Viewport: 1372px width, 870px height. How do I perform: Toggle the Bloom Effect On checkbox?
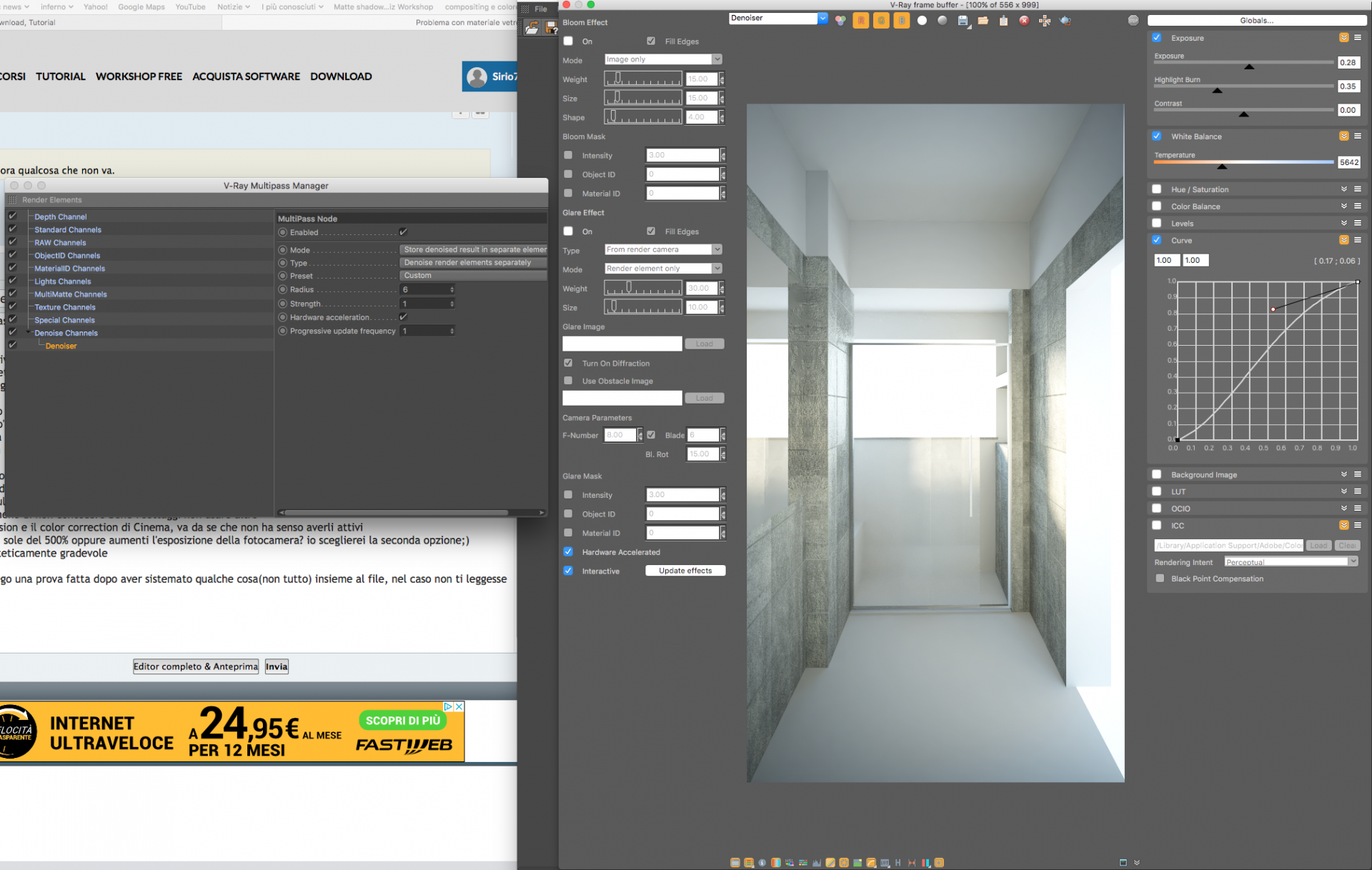568,41
